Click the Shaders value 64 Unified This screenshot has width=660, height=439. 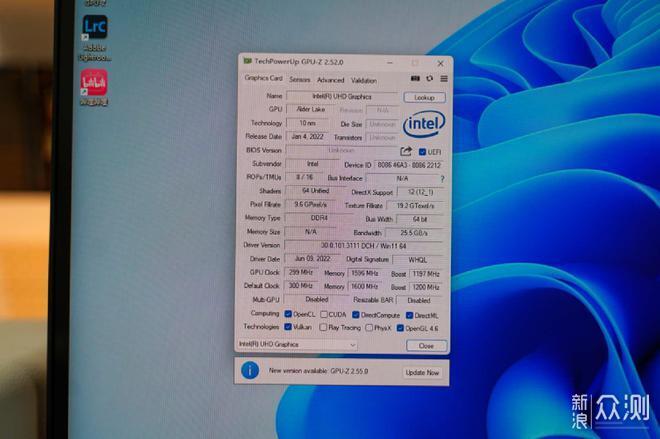pyautogui.click(x=316, y=191)
